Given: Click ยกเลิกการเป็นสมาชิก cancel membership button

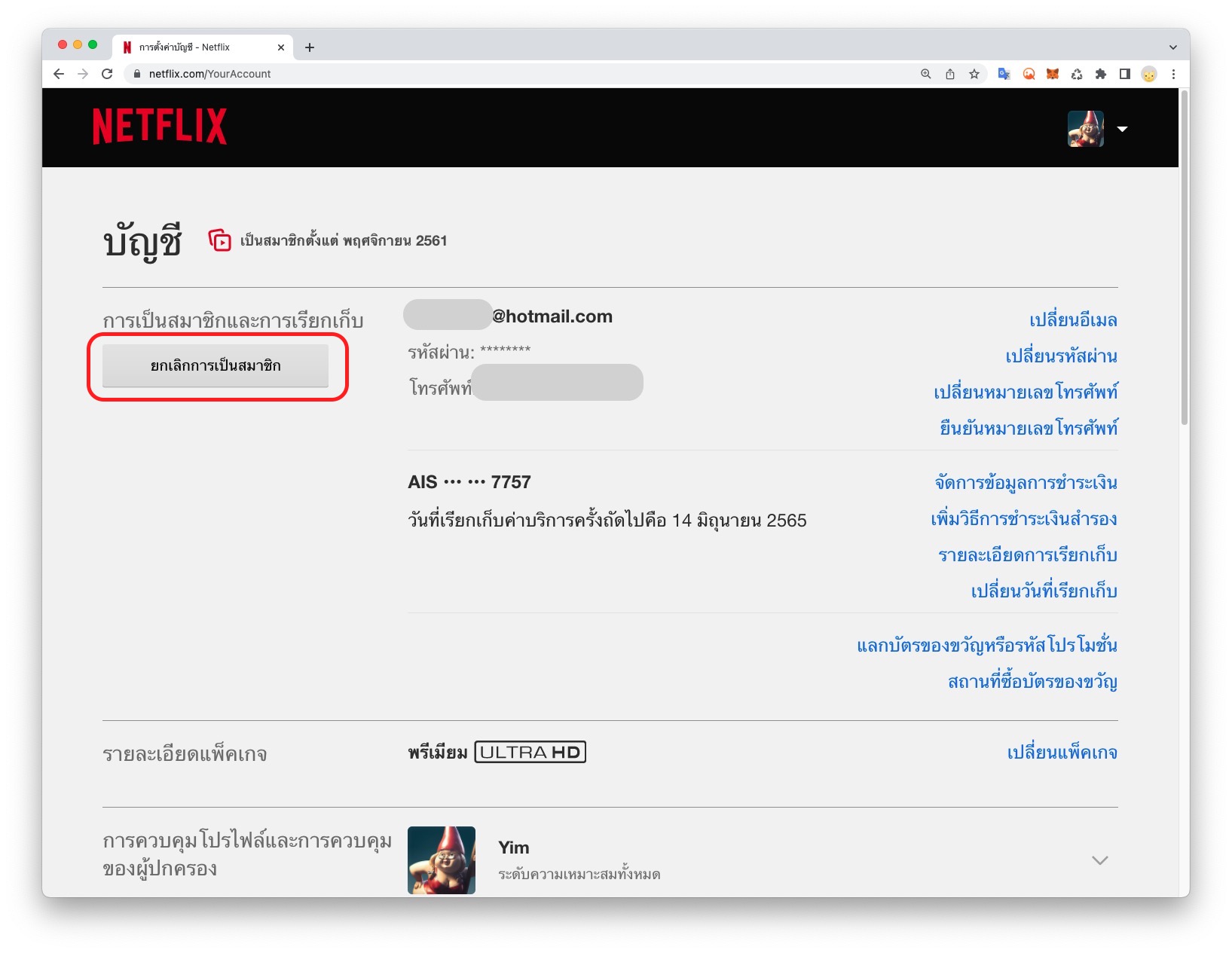Looking at the screenshot, I should click(216, 366).
